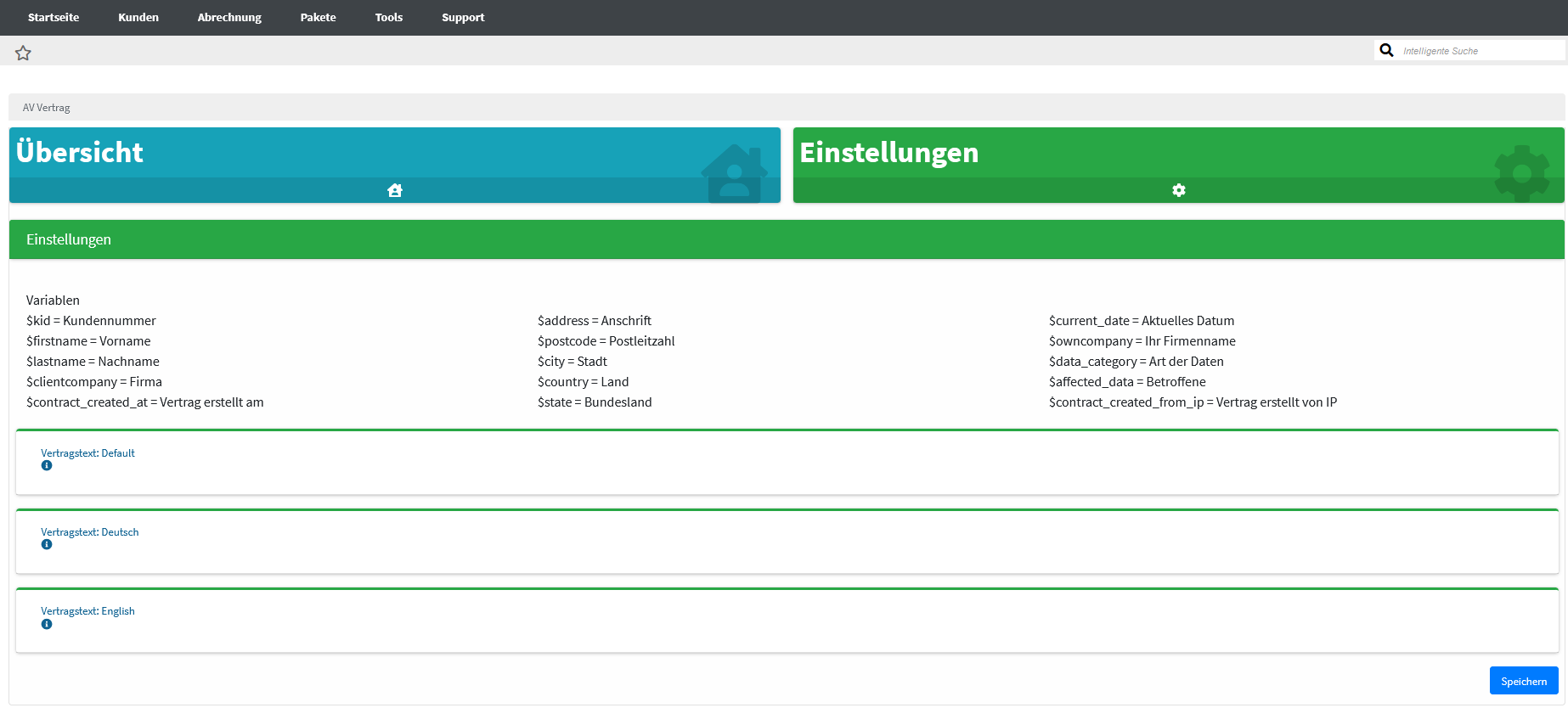Click info icon below Vertragstext: Default

[x=47, y=466]
